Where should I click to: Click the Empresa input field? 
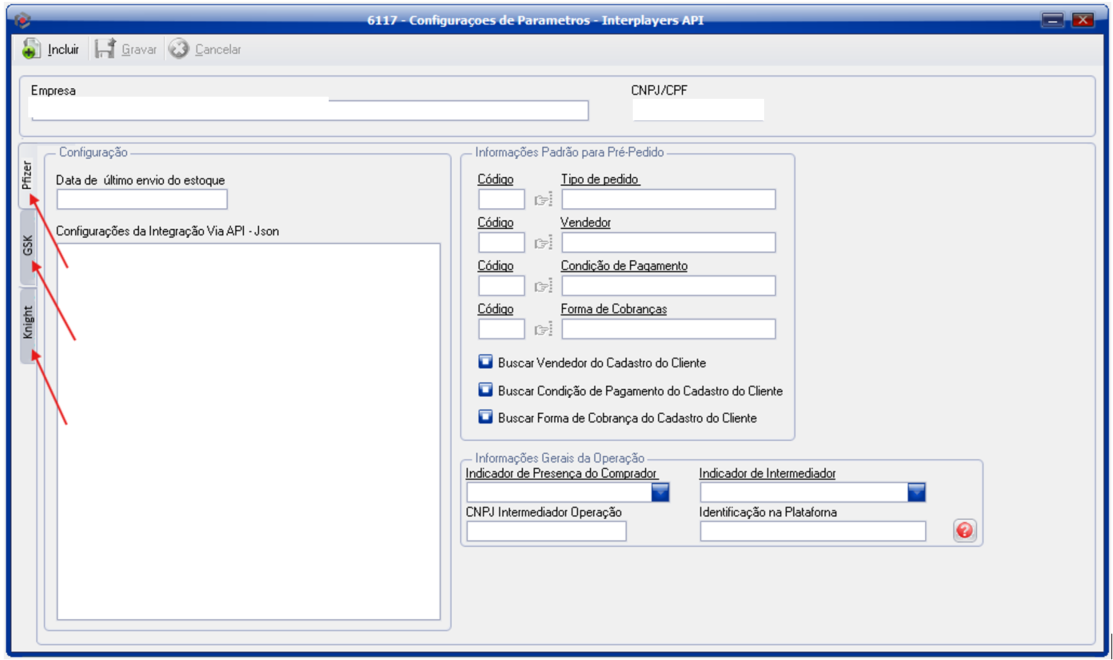(310, 110)
